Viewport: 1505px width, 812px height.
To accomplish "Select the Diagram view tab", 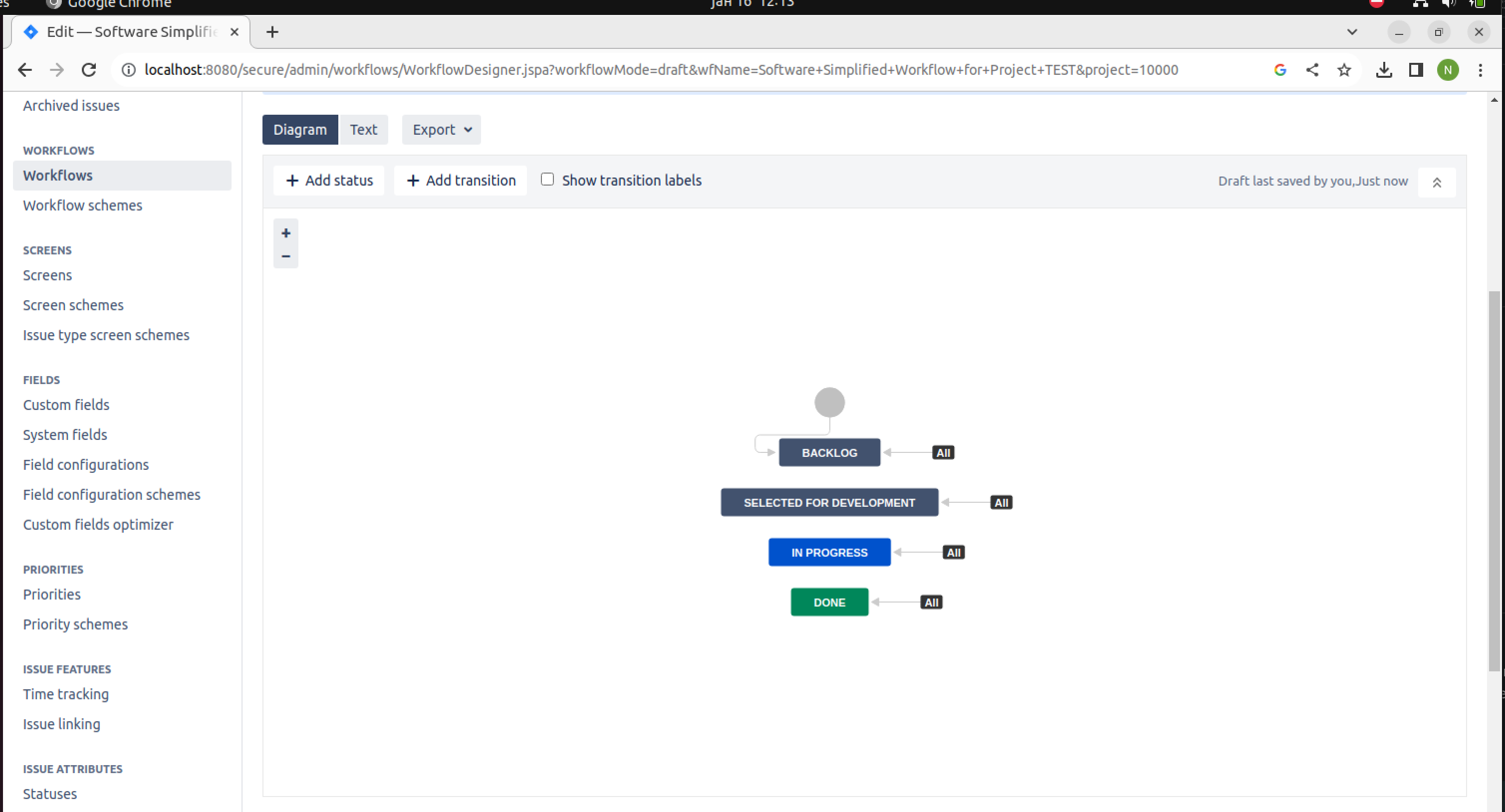I will tap(300, 130).
